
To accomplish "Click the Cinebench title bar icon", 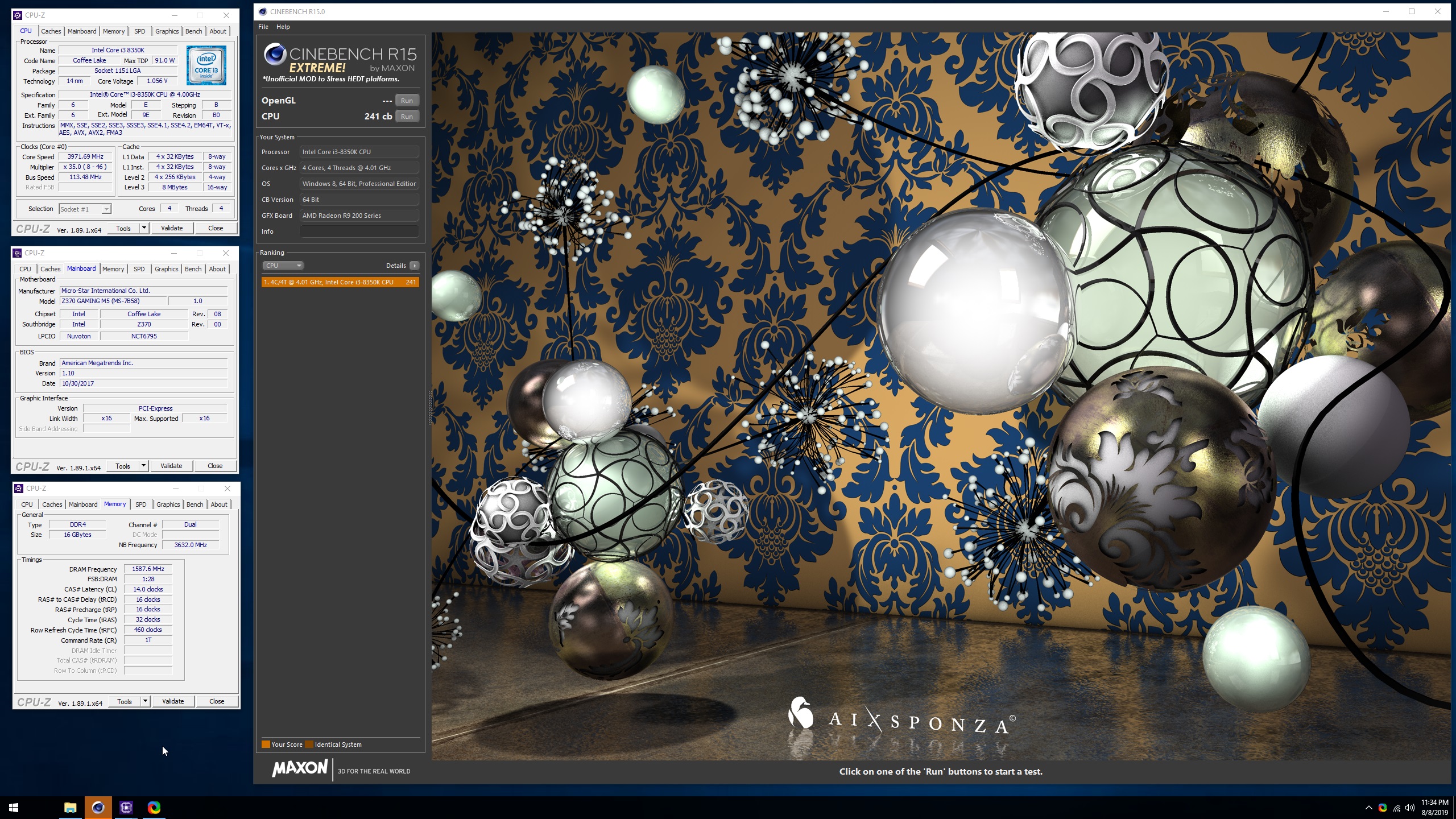I will [x=263, y=11].
